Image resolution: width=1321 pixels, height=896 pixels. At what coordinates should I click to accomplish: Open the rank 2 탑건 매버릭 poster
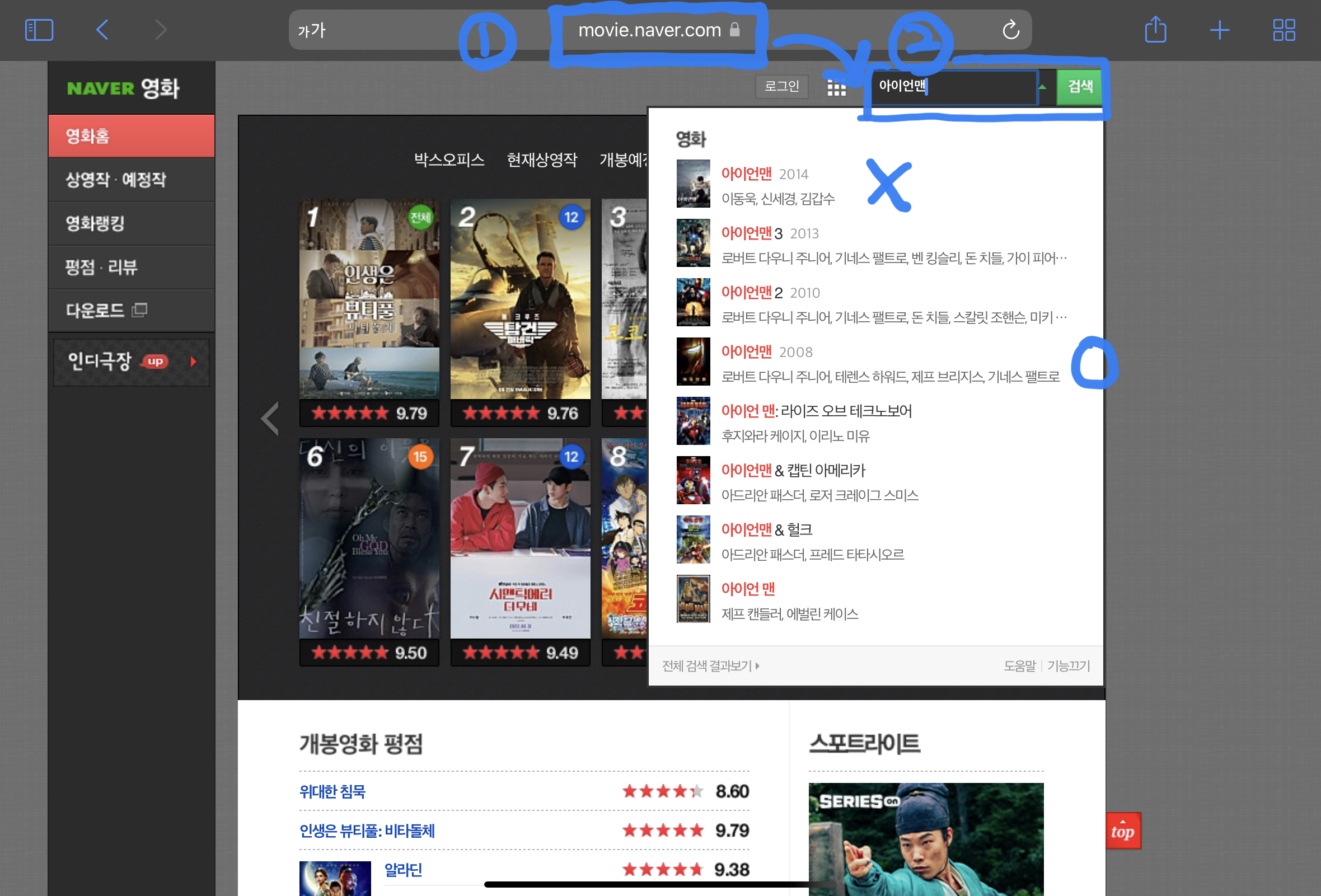[520, 298]
